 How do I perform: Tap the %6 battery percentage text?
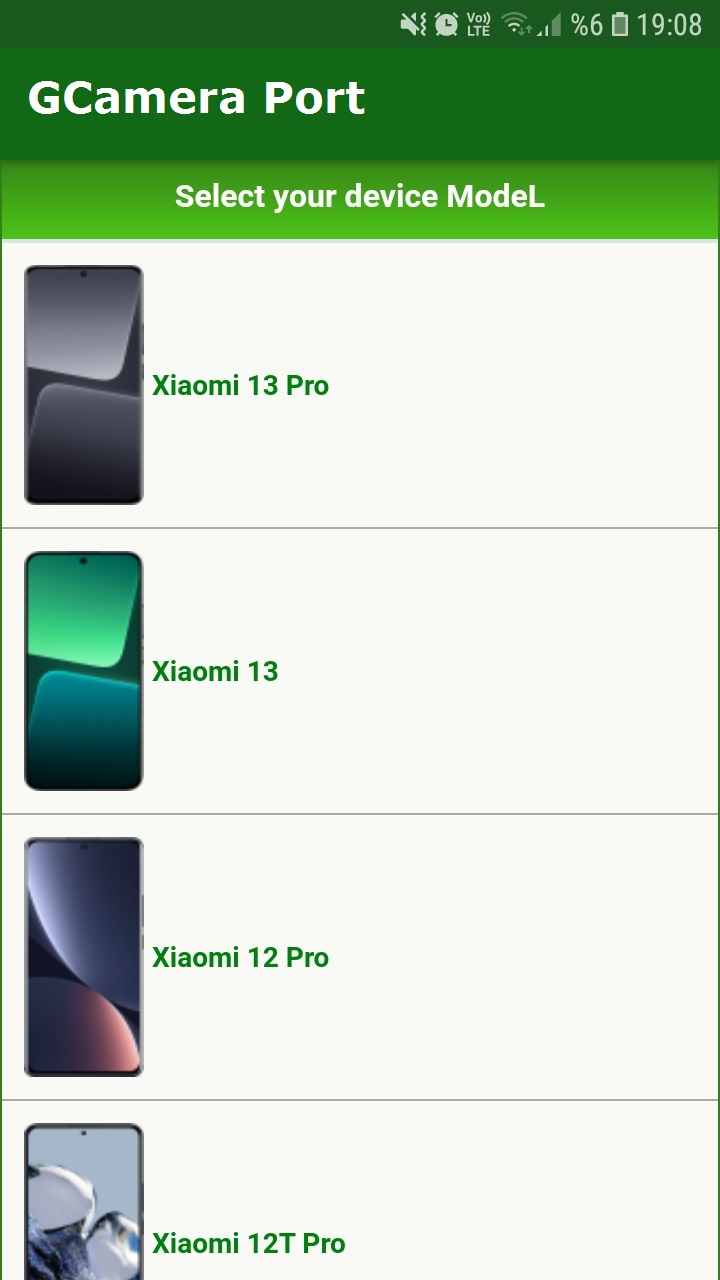587,24
